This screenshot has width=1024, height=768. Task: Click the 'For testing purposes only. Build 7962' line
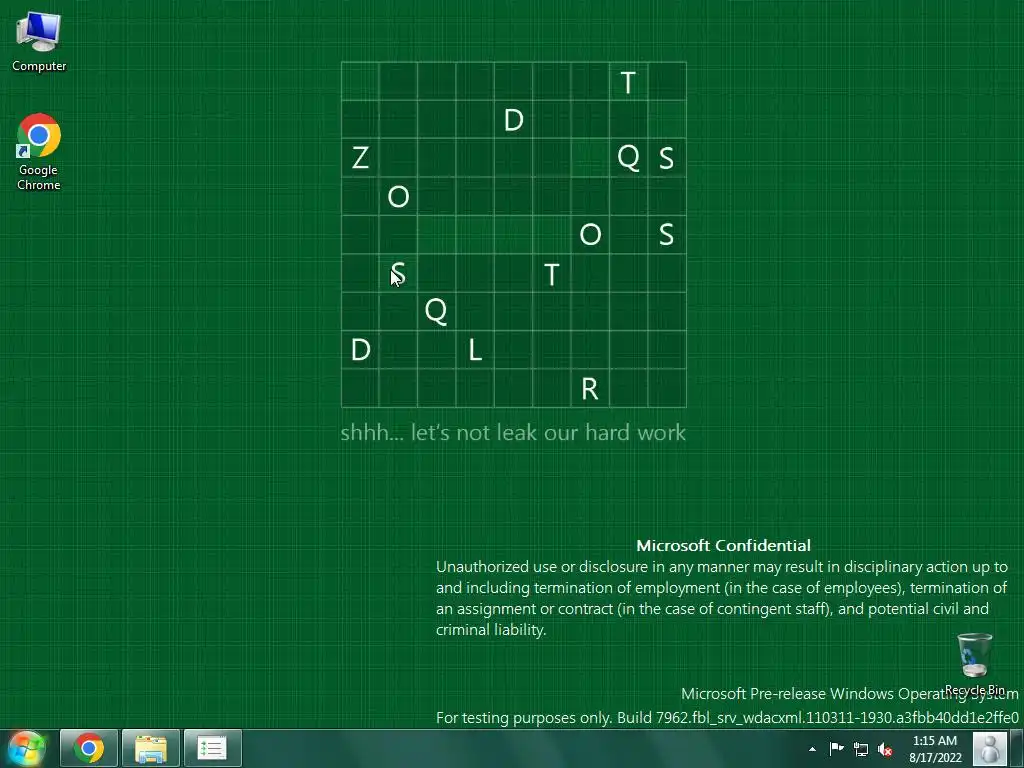tap(727, 717)
